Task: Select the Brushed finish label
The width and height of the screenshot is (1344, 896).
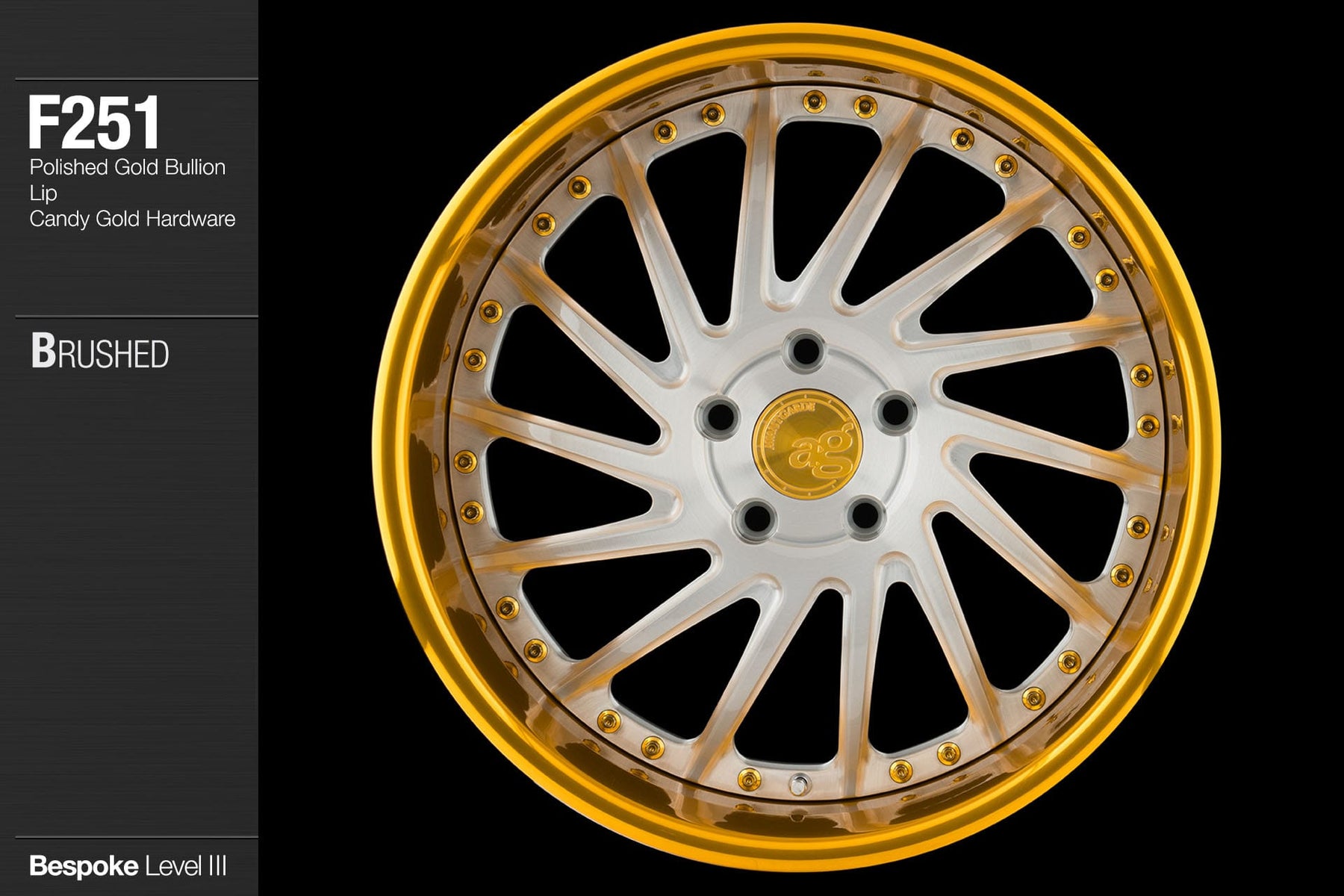Action: coord(100,353)
